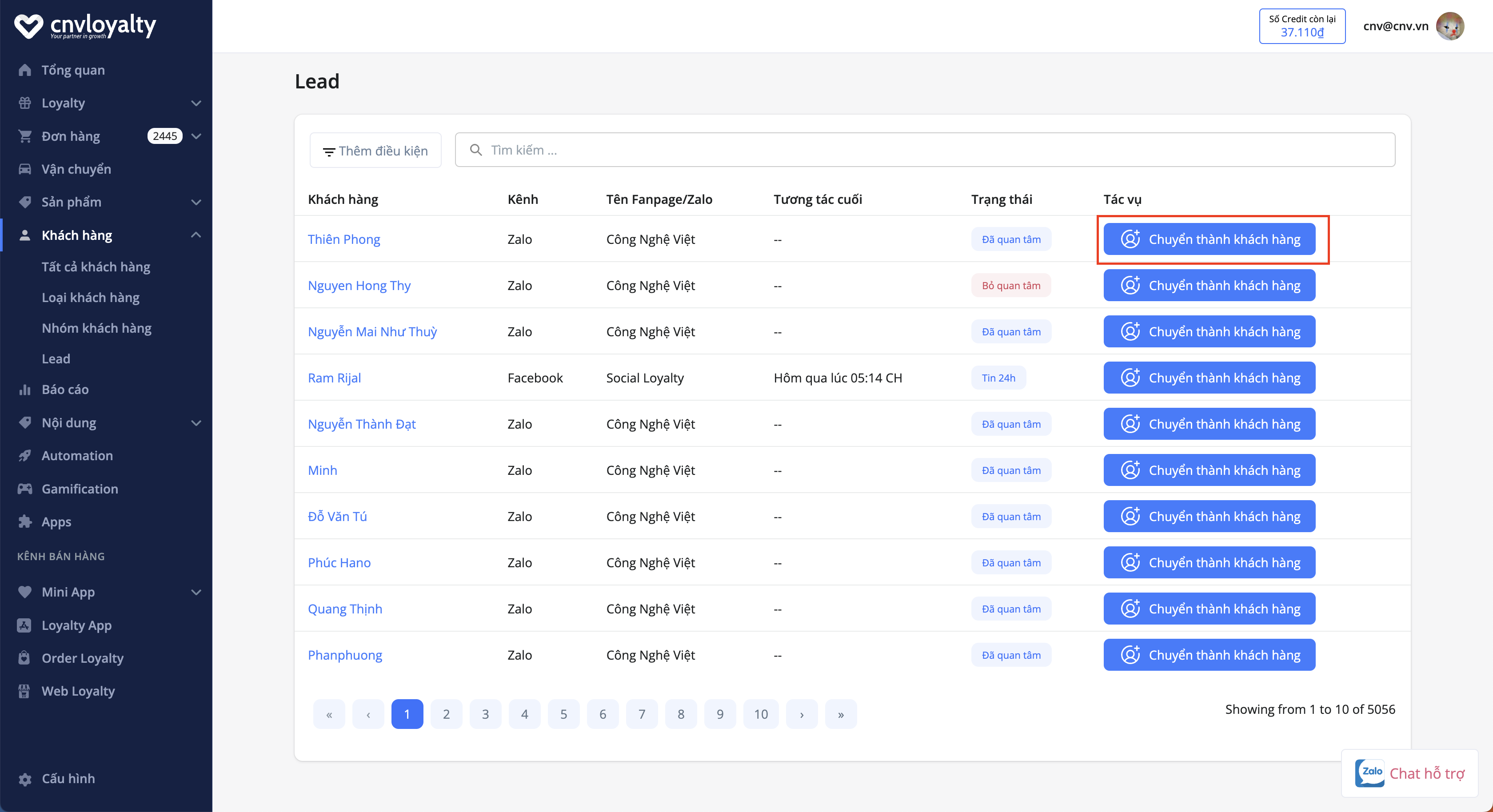Click the Cấu hình gear icon
Image resolution: width=1493 pixels, height=812 pixels.
pos(24,779)
